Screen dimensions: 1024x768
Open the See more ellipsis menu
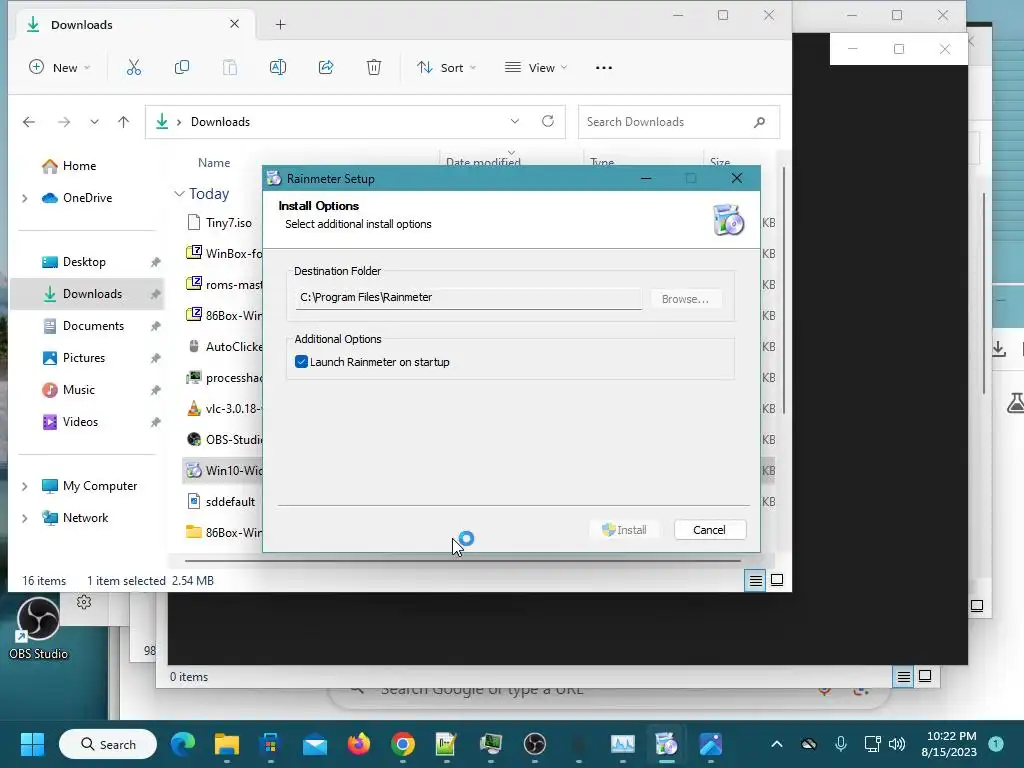click(x=604, y=67)
